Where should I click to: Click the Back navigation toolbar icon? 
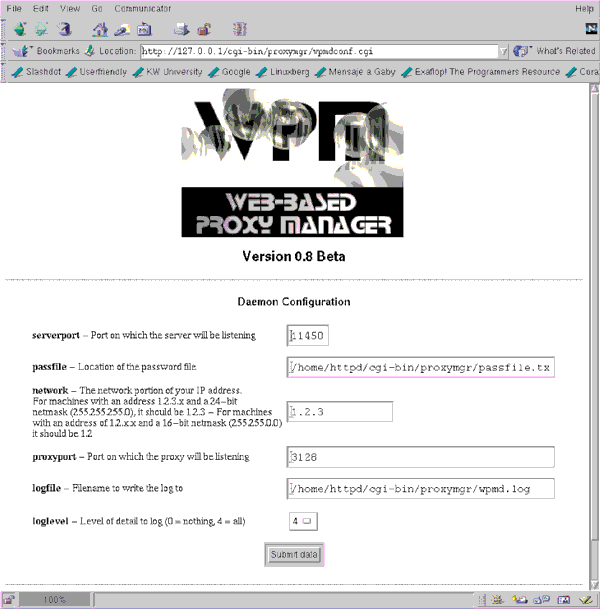pos(21,29)
